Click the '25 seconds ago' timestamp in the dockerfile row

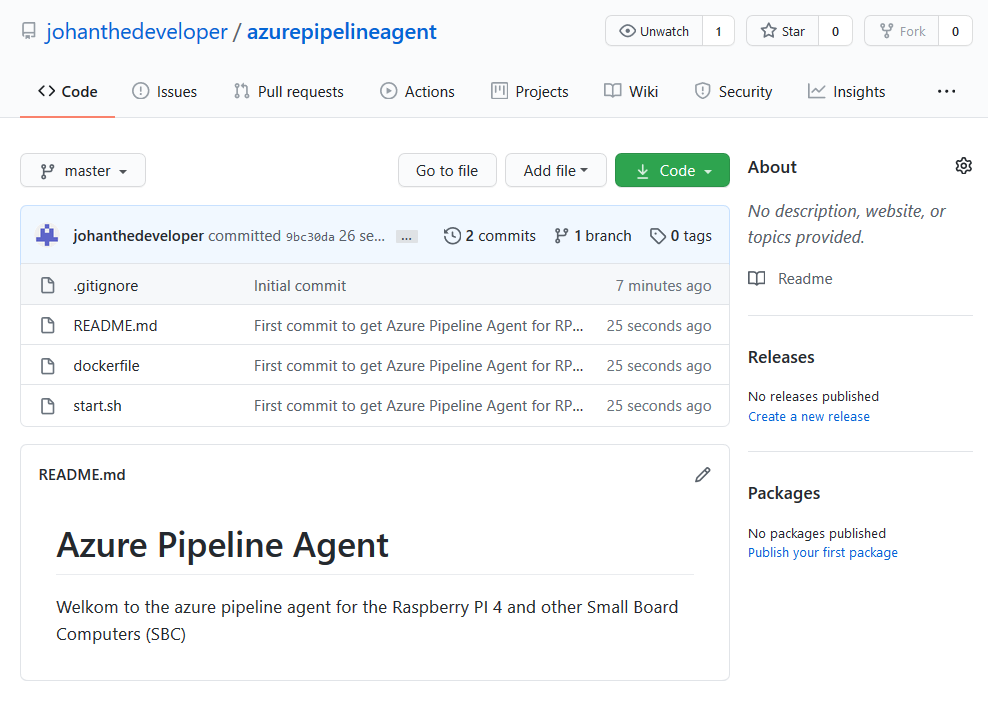pos(659,366)
